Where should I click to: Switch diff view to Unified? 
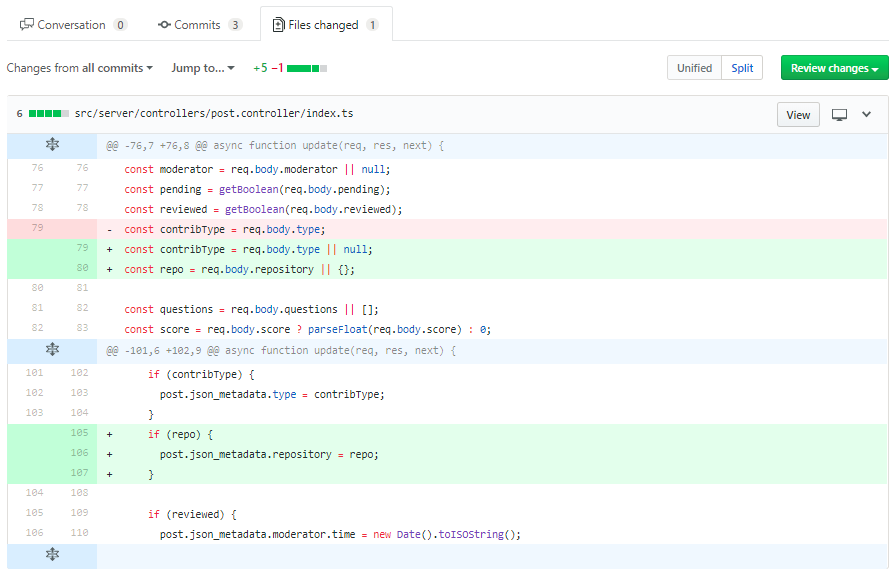click(694, 68)
